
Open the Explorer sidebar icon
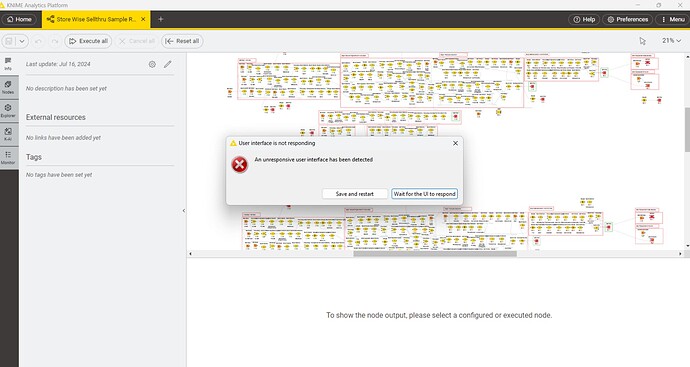(8, 110)
